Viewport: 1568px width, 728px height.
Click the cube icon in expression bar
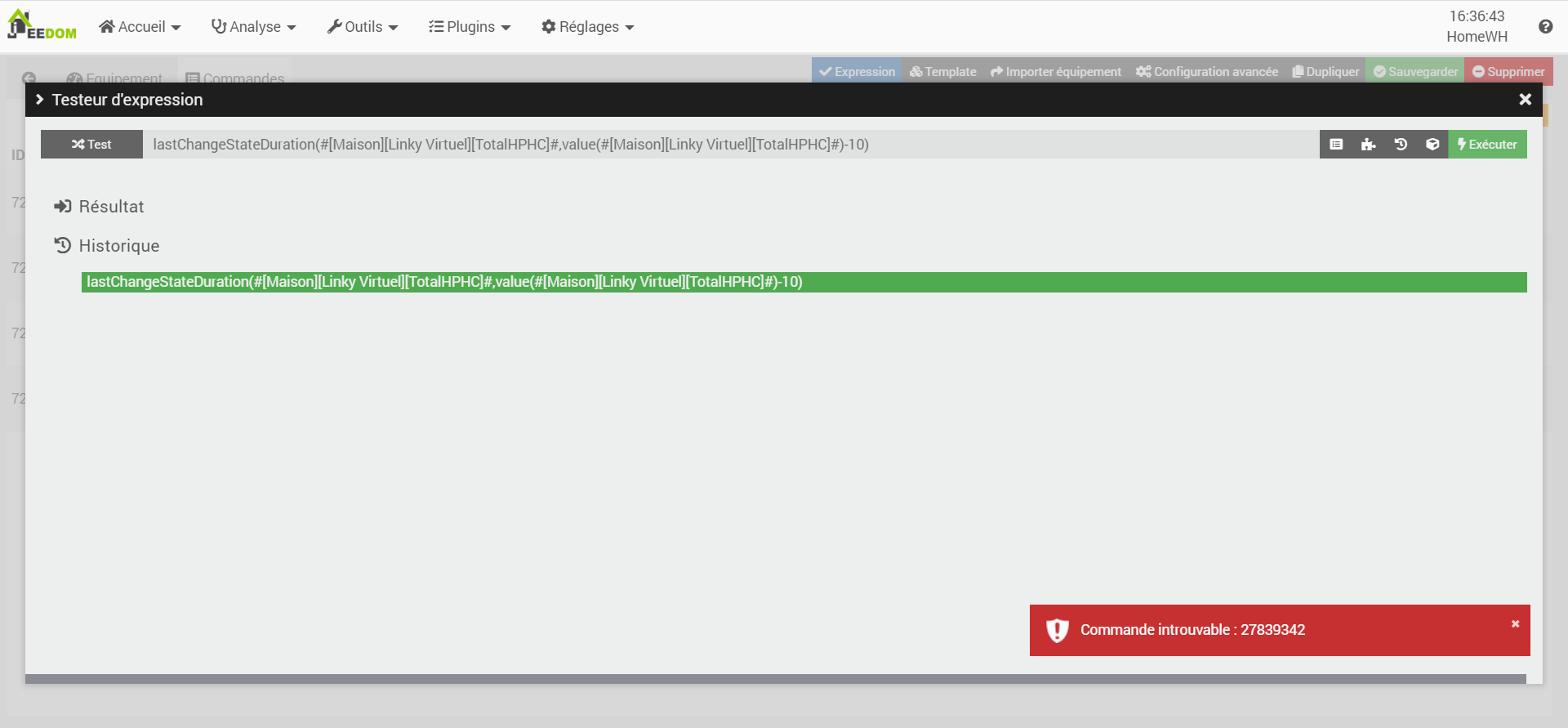tap(1432, 145)
